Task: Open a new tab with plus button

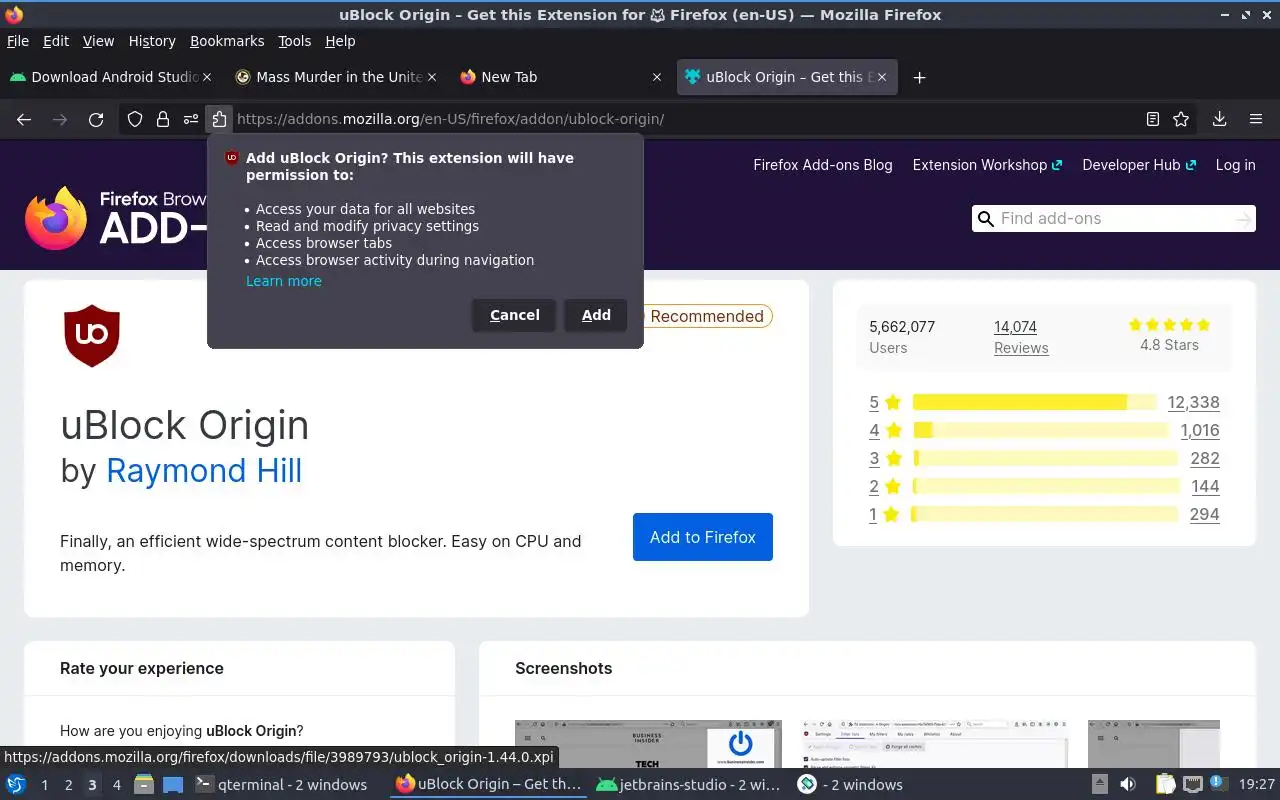Action: point(919,77)
